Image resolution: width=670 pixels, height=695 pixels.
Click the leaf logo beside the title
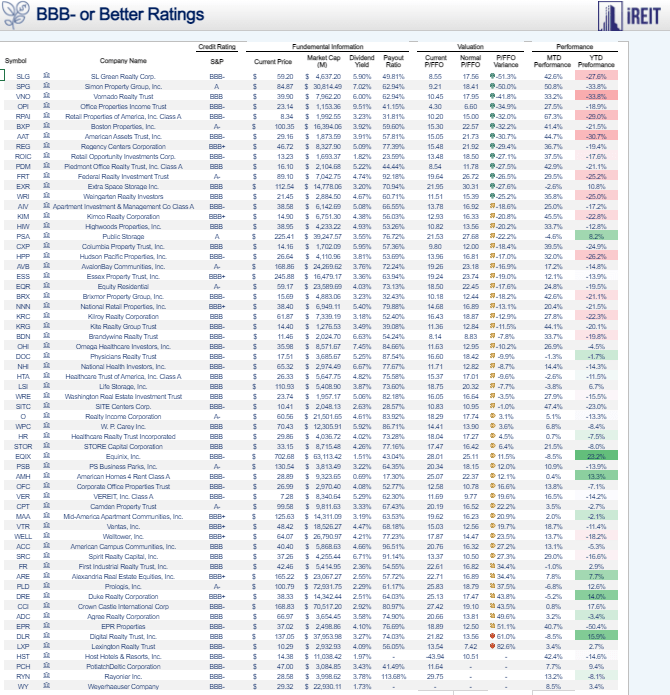[x=16, y=14]
